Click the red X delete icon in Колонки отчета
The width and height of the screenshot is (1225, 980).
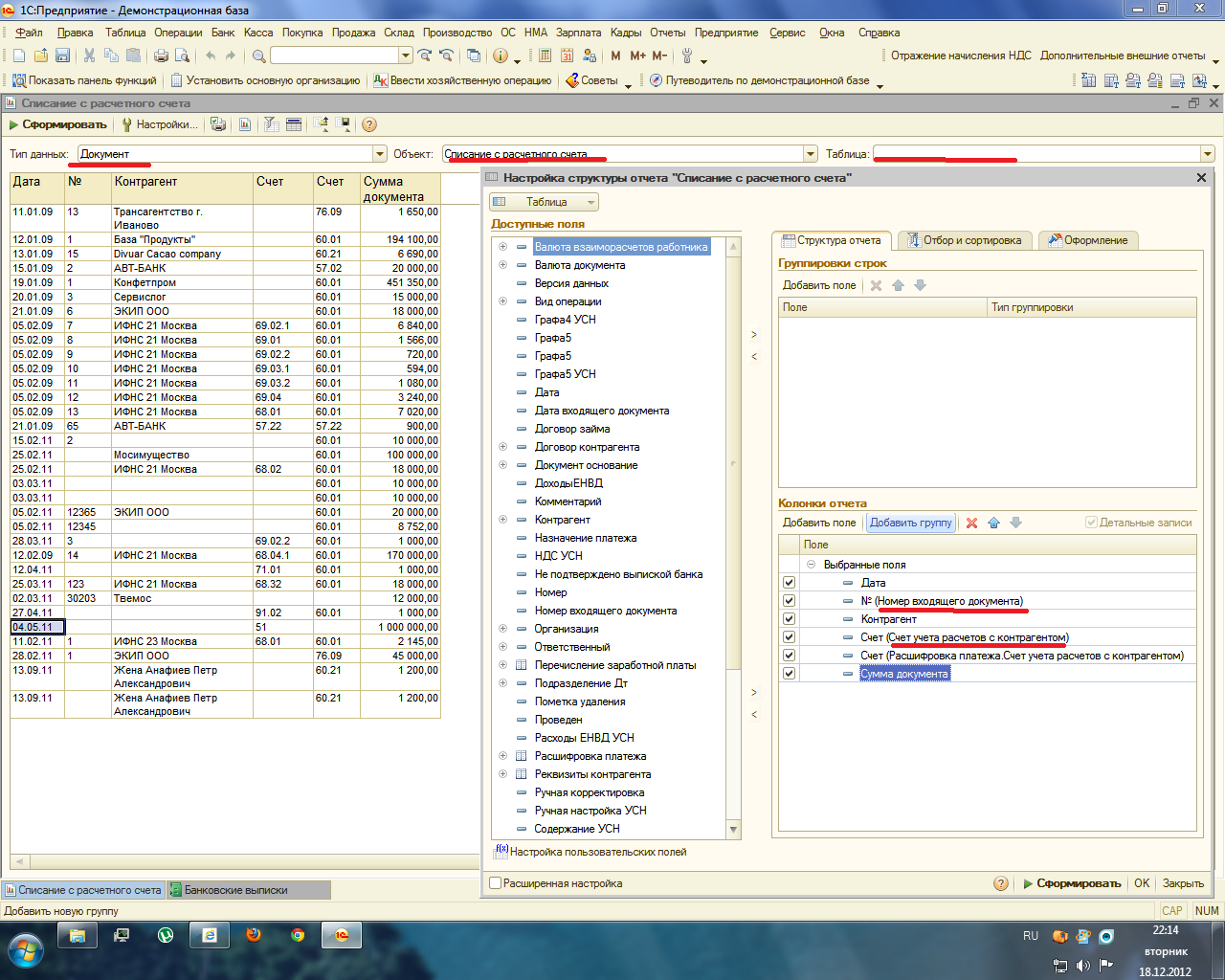pyautogui.click(x=971, y=523)
